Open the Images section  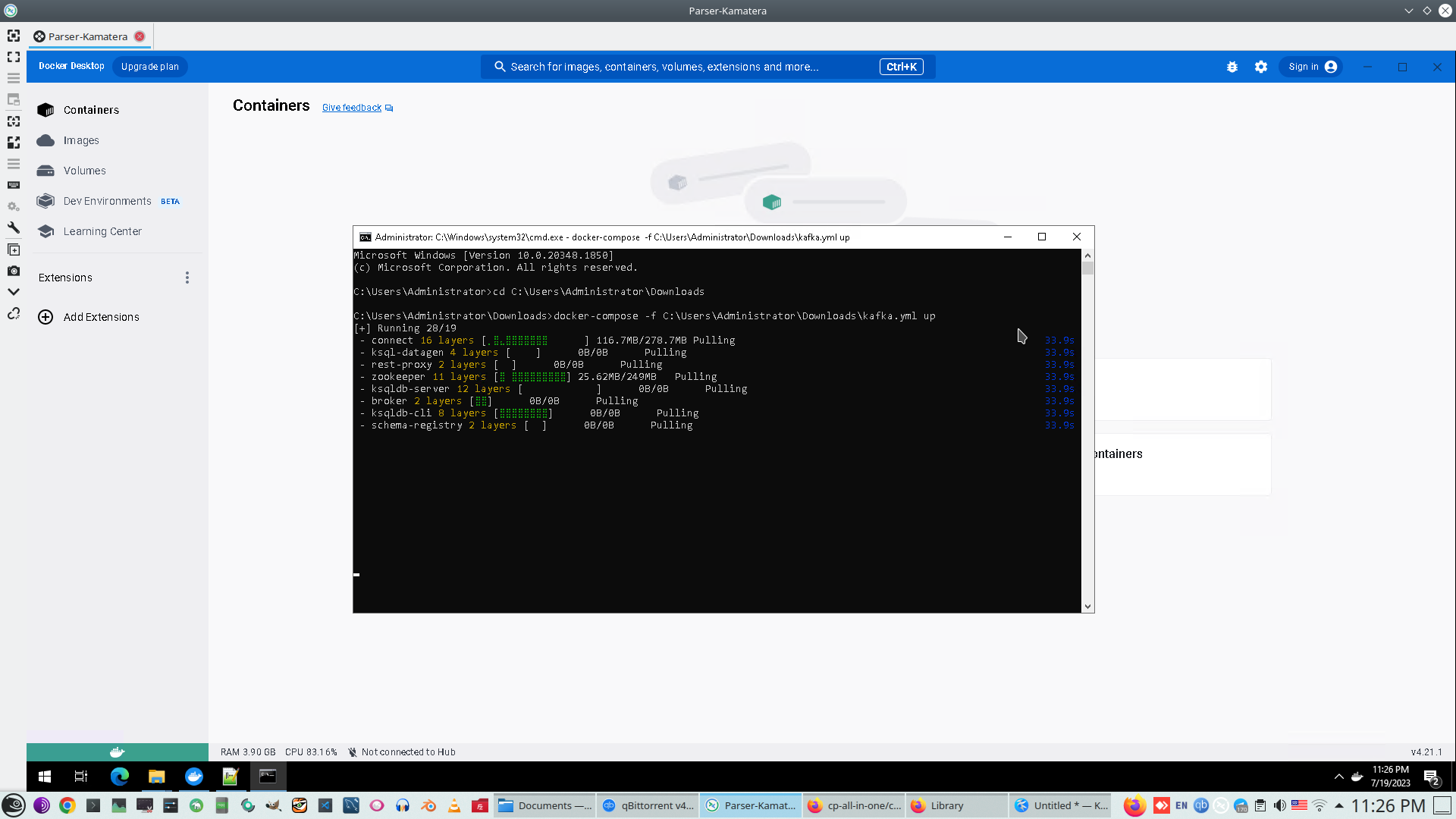pyautogui.click(x=81, y=140)
